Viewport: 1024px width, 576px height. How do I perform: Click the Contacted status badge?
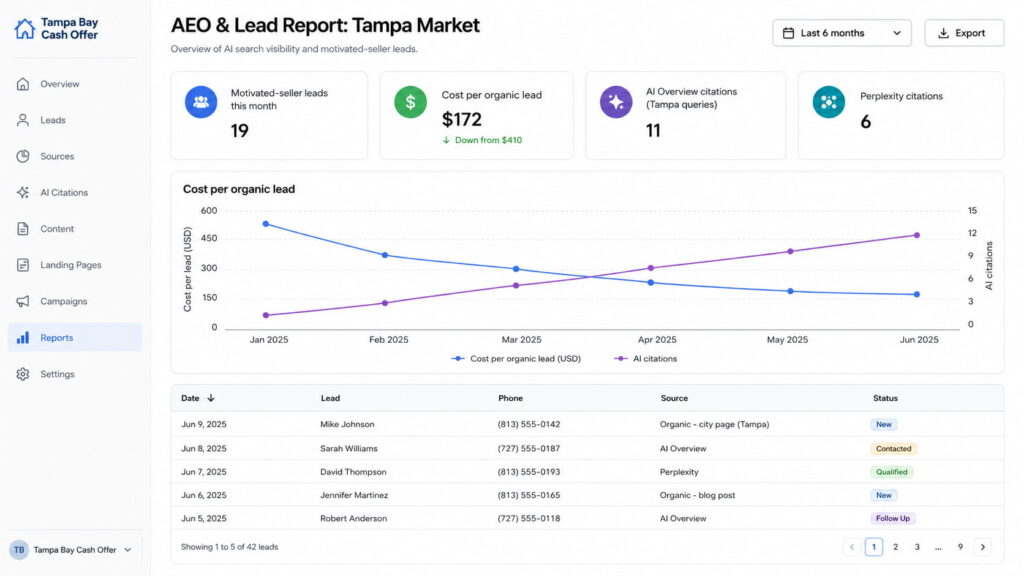893,449
